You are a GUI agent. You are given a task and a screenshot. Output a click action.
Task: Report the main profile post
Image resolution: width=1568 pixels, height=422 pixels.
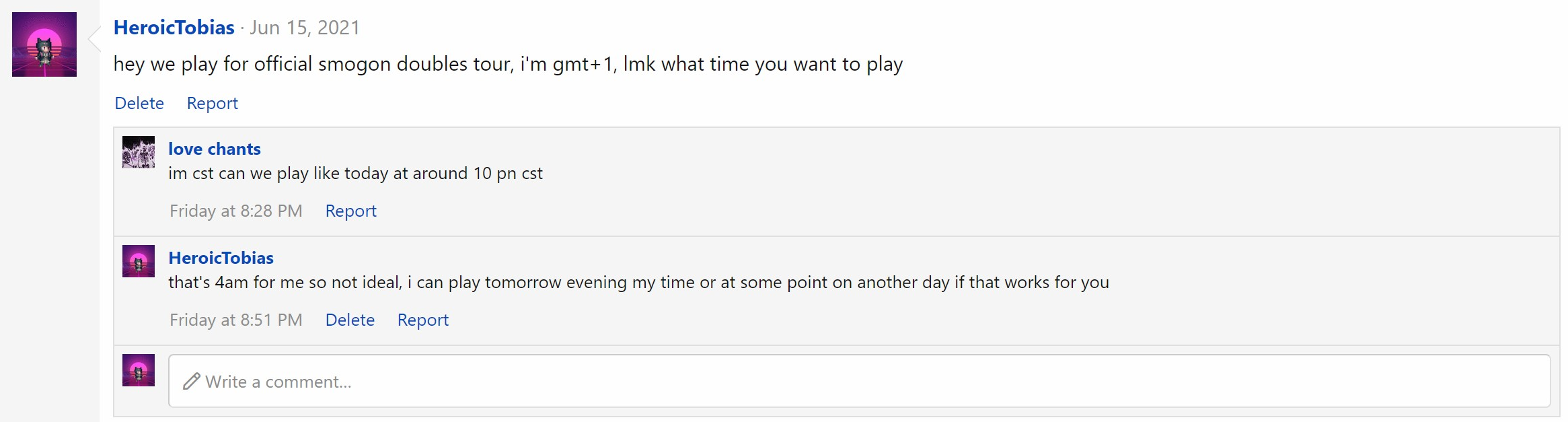[212, 103]
